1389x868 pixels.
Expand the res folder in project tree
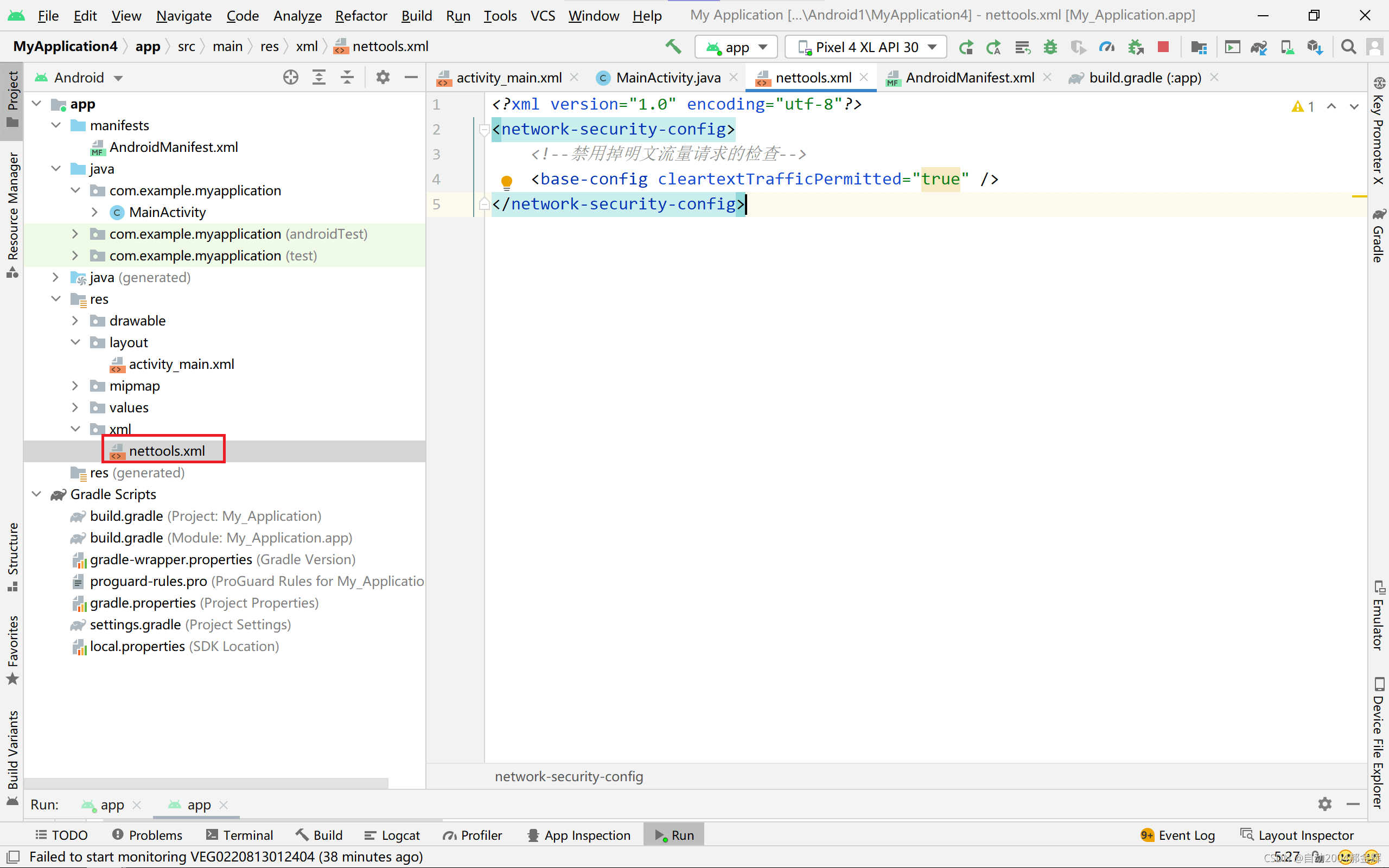[x=57, y=298]
